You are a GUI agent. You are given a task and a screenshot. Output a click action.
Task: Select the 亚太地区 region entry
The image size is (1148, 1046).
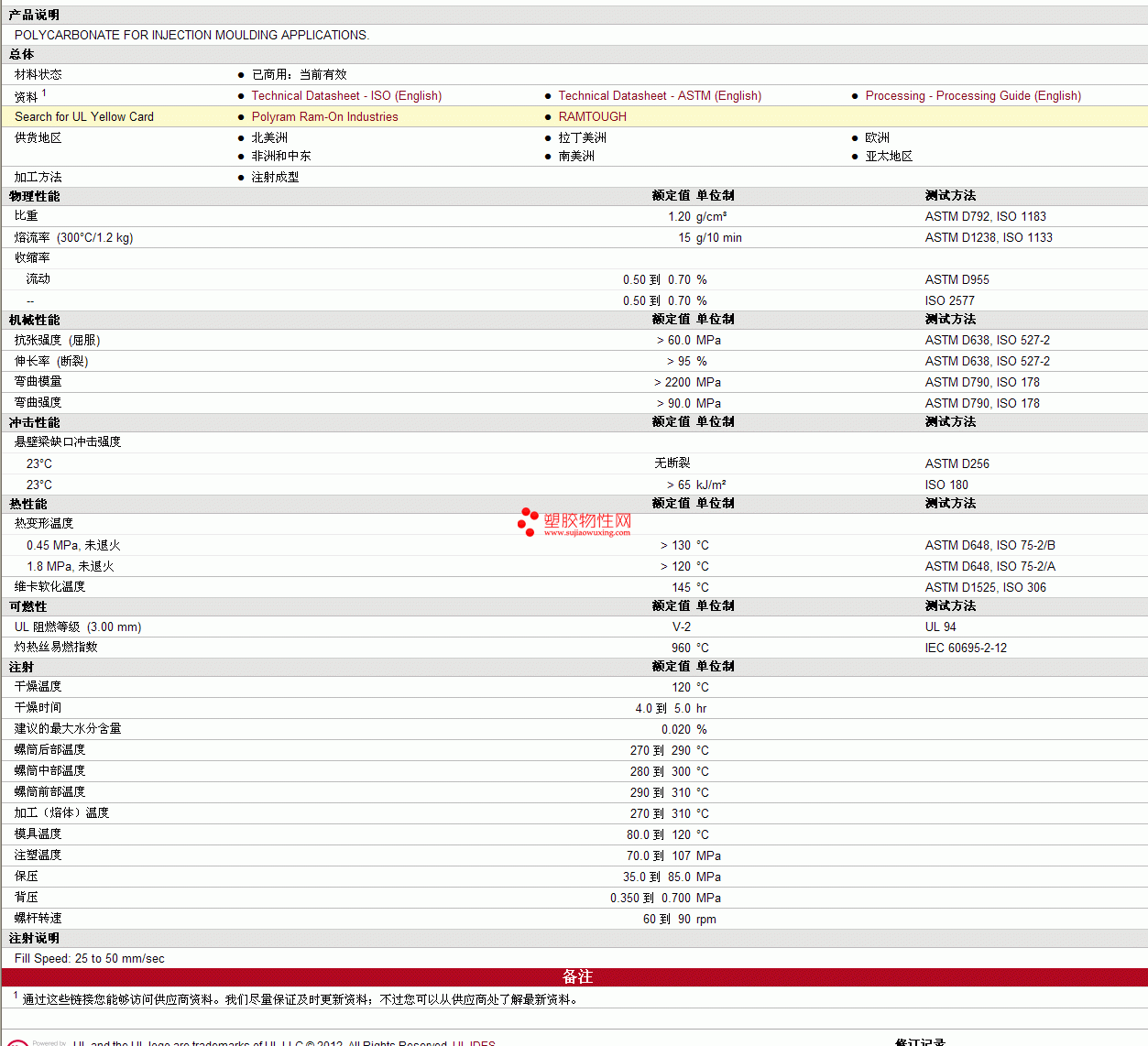click(890, 156)
